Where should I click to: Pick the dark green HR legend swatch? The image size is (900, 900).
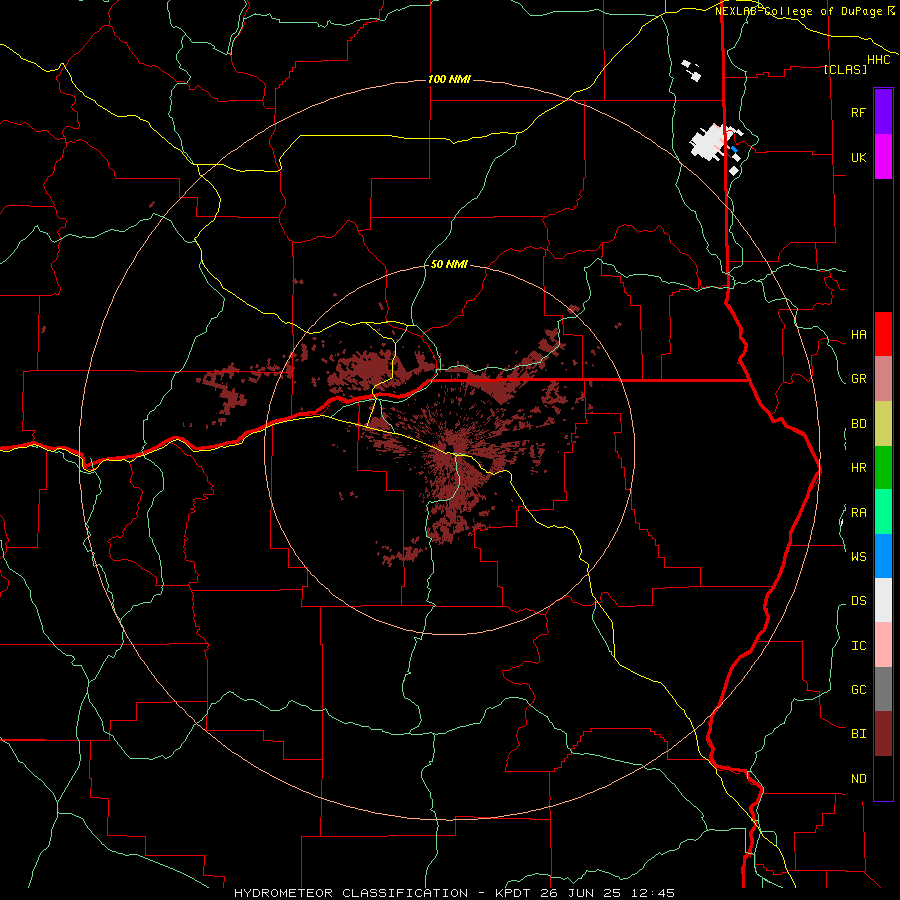click(x=883, y=467)
